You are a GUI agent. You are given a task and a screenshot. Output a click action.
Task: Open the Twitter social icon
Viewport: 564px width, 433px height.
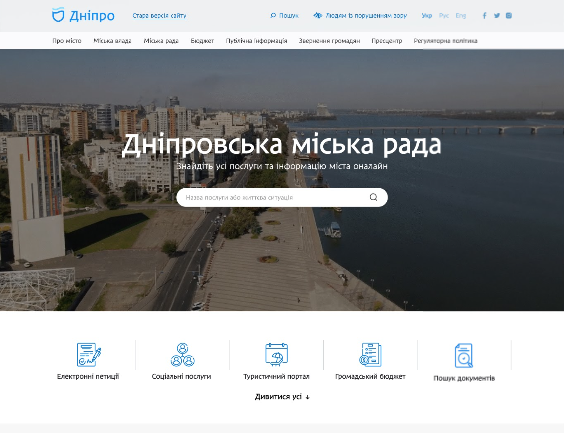pyautogui.click(x=497, y=15)
